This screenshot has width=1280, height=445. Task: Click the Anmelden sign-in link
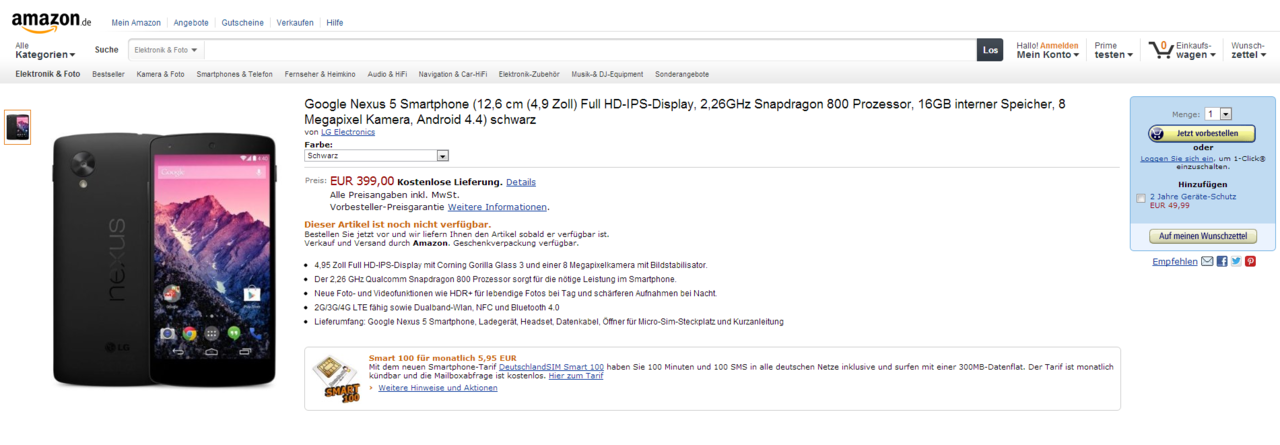click(1059, 45)
